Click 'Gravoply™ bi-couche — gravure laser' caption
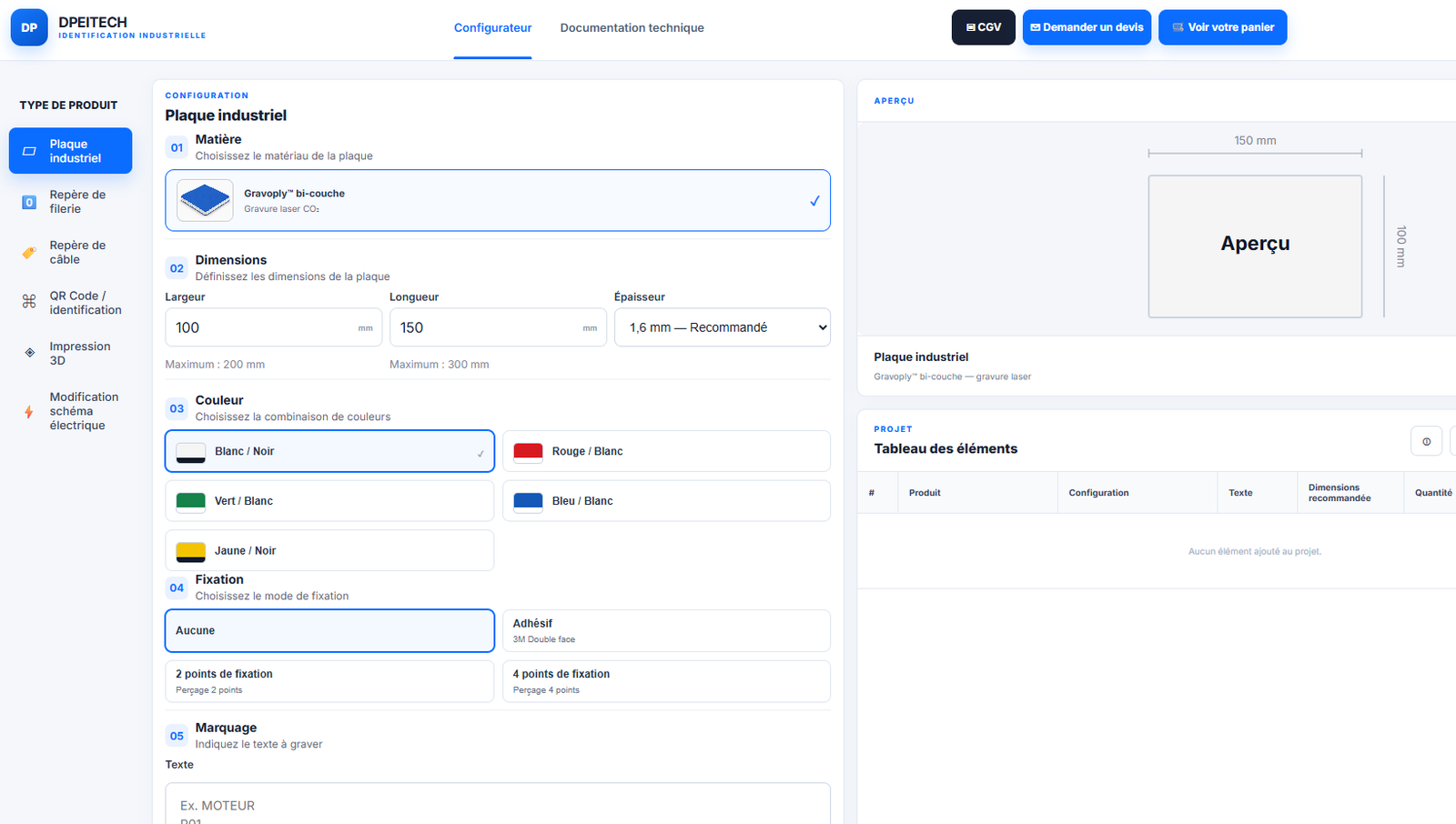1456x824 pixels. coord(952,377)
